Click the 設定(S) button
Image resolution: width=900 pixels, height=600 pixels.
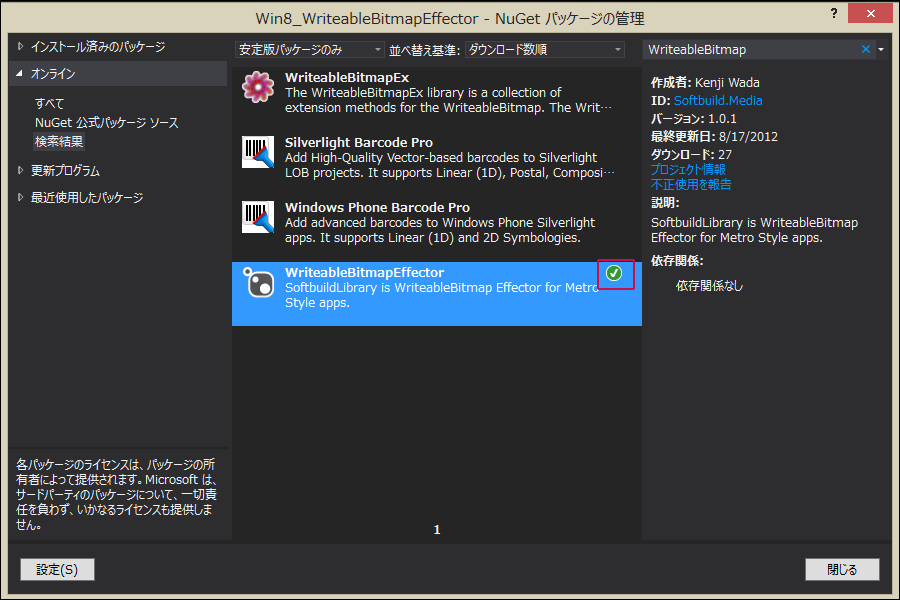coord(57,570)
